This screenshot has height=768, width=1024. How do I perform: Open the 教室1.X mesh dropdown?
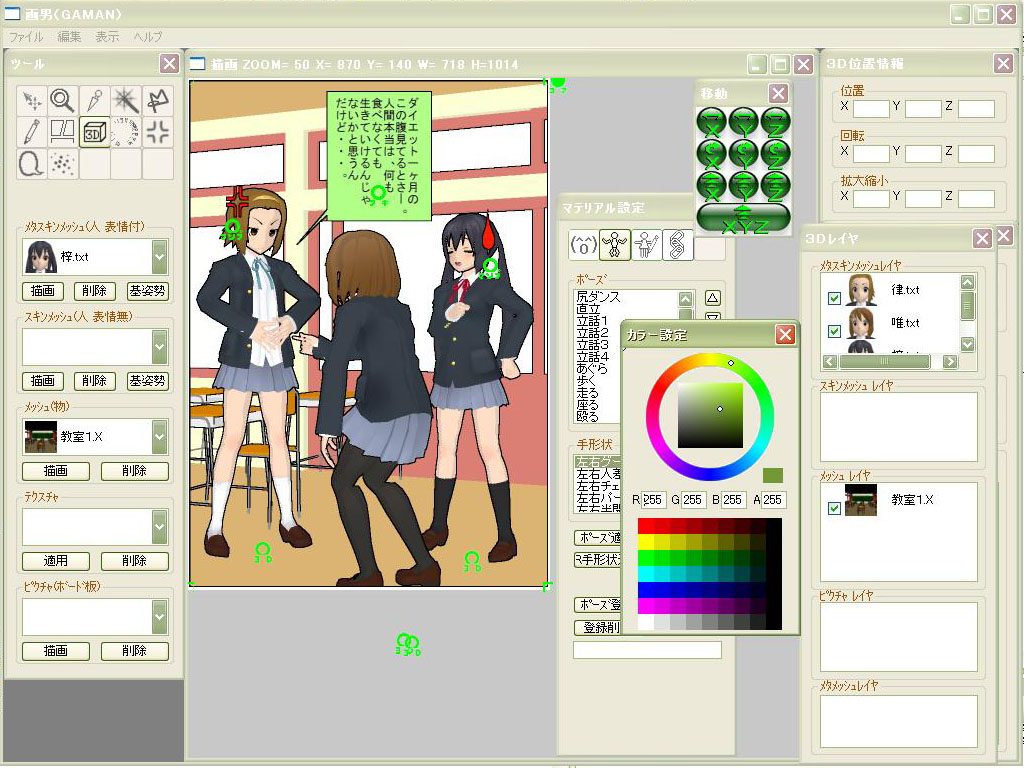pos(160,436)
